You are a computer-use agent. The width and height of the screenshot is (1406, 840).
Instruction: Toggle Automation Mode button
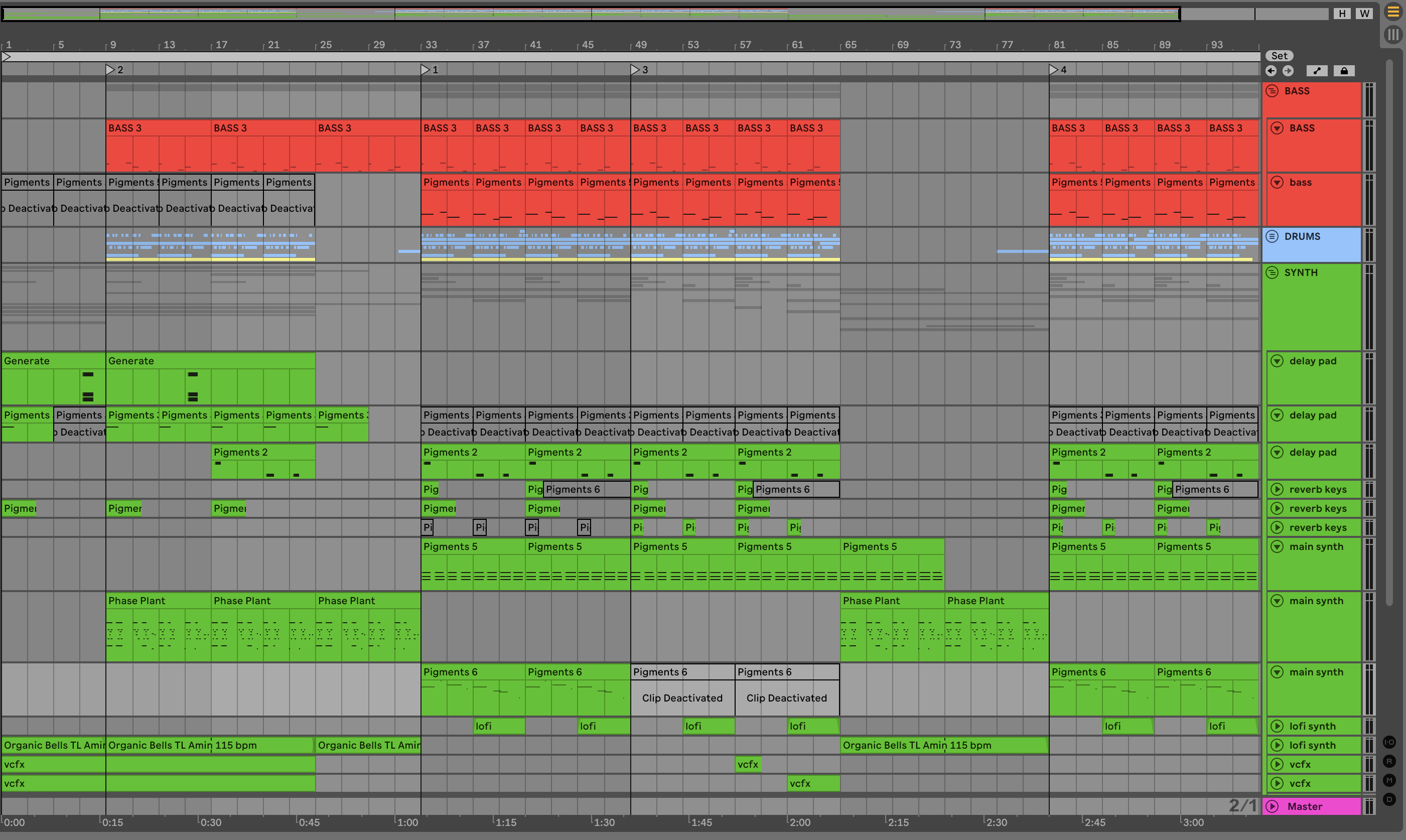[x=1317, y=71]
